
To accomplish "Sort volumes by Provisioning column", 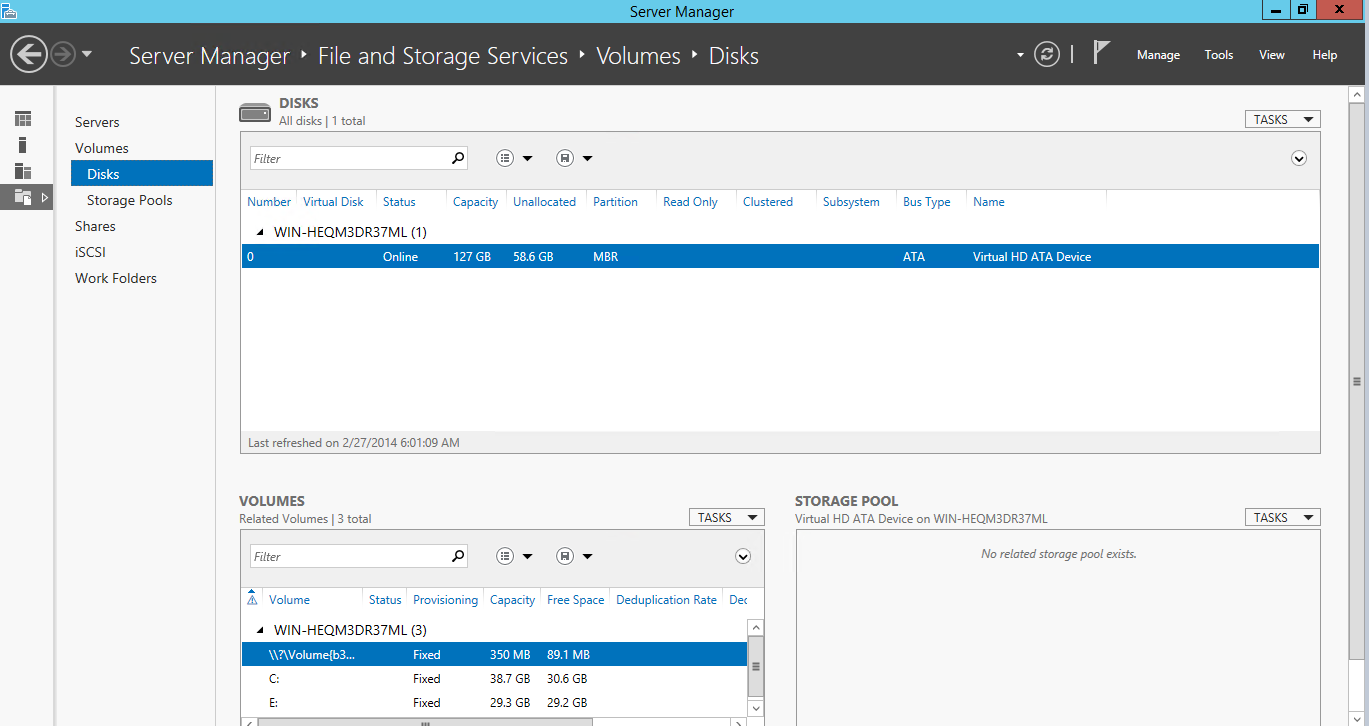I will click(x=445, y=600).
